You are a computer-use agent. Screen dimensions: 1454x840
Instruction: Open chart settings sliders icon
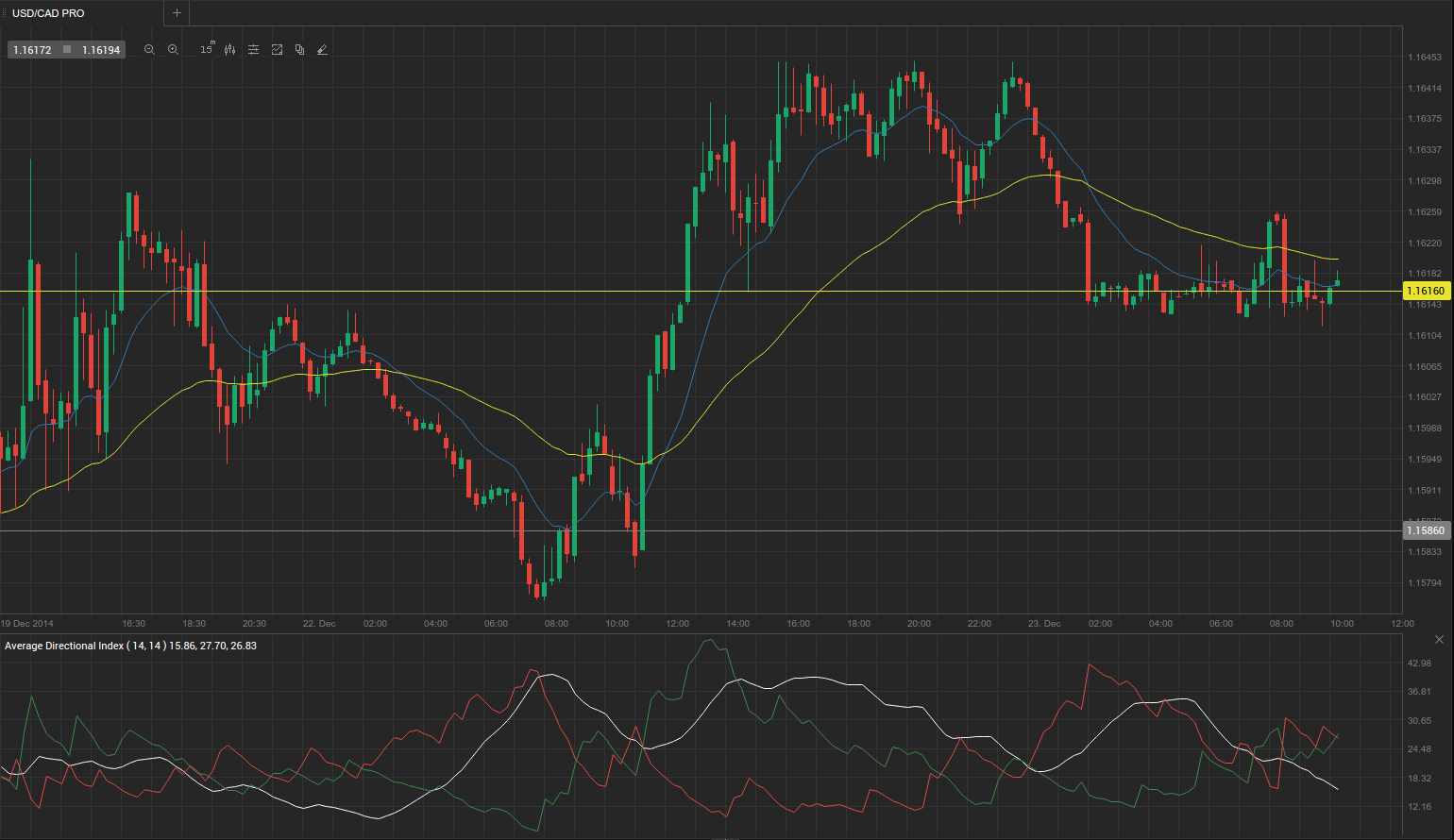click(x=253, y=50)
